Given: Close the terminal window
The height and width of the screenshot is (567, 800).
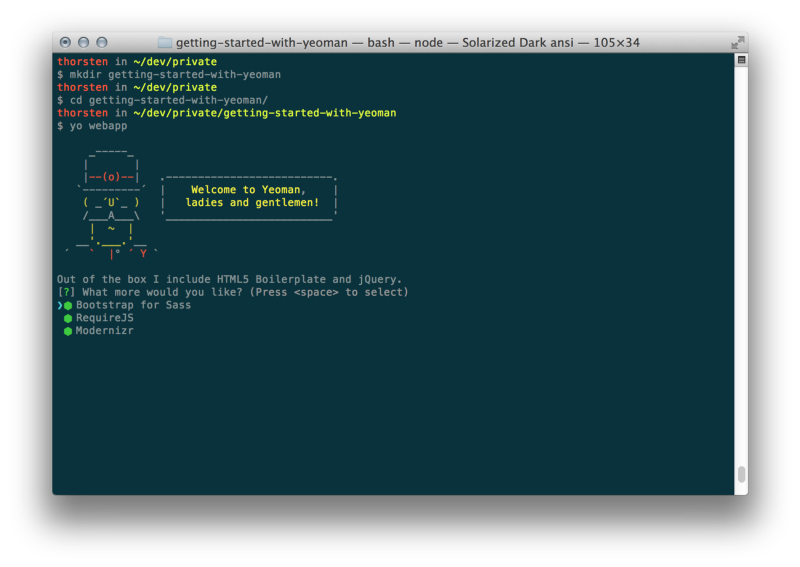Looking at the screenshot, I should point(65,43).
